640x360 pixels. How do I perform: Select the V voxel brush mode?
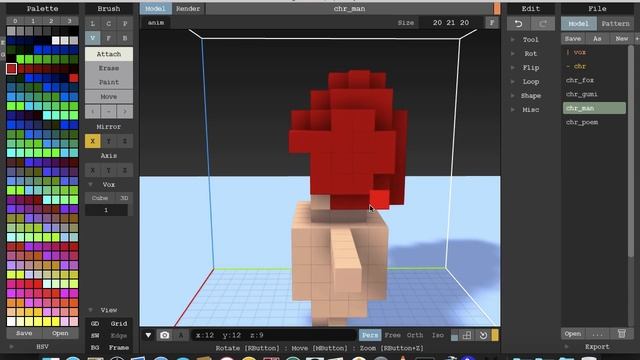click(93, 38)
